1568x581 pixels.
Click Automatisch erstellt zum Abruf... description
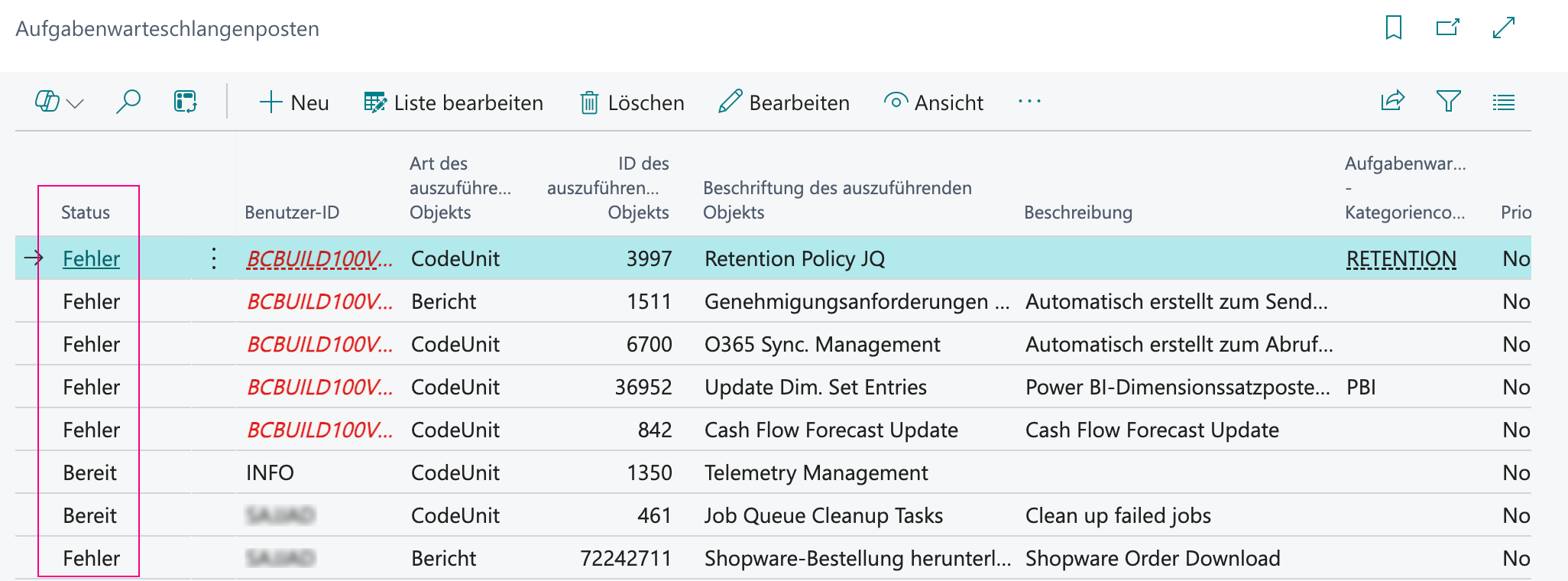pyautogui.click(x=1179, y=344)
